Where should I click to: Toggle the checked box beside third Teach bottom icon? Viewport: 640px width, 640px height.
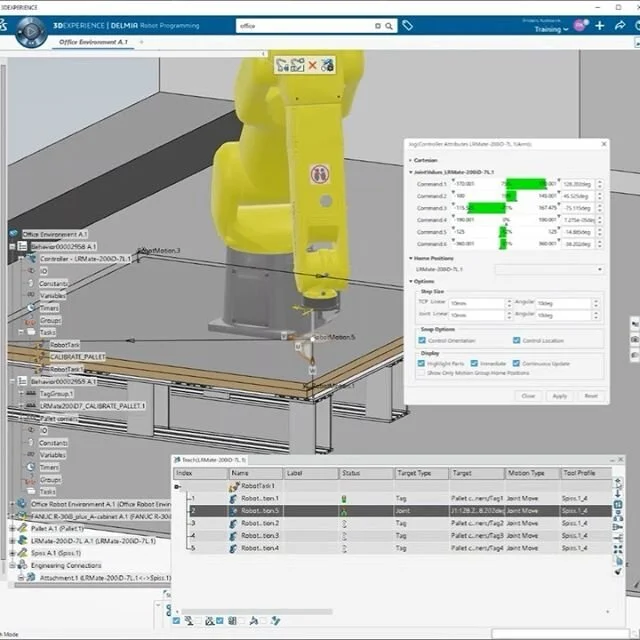(x=220, y=621)
